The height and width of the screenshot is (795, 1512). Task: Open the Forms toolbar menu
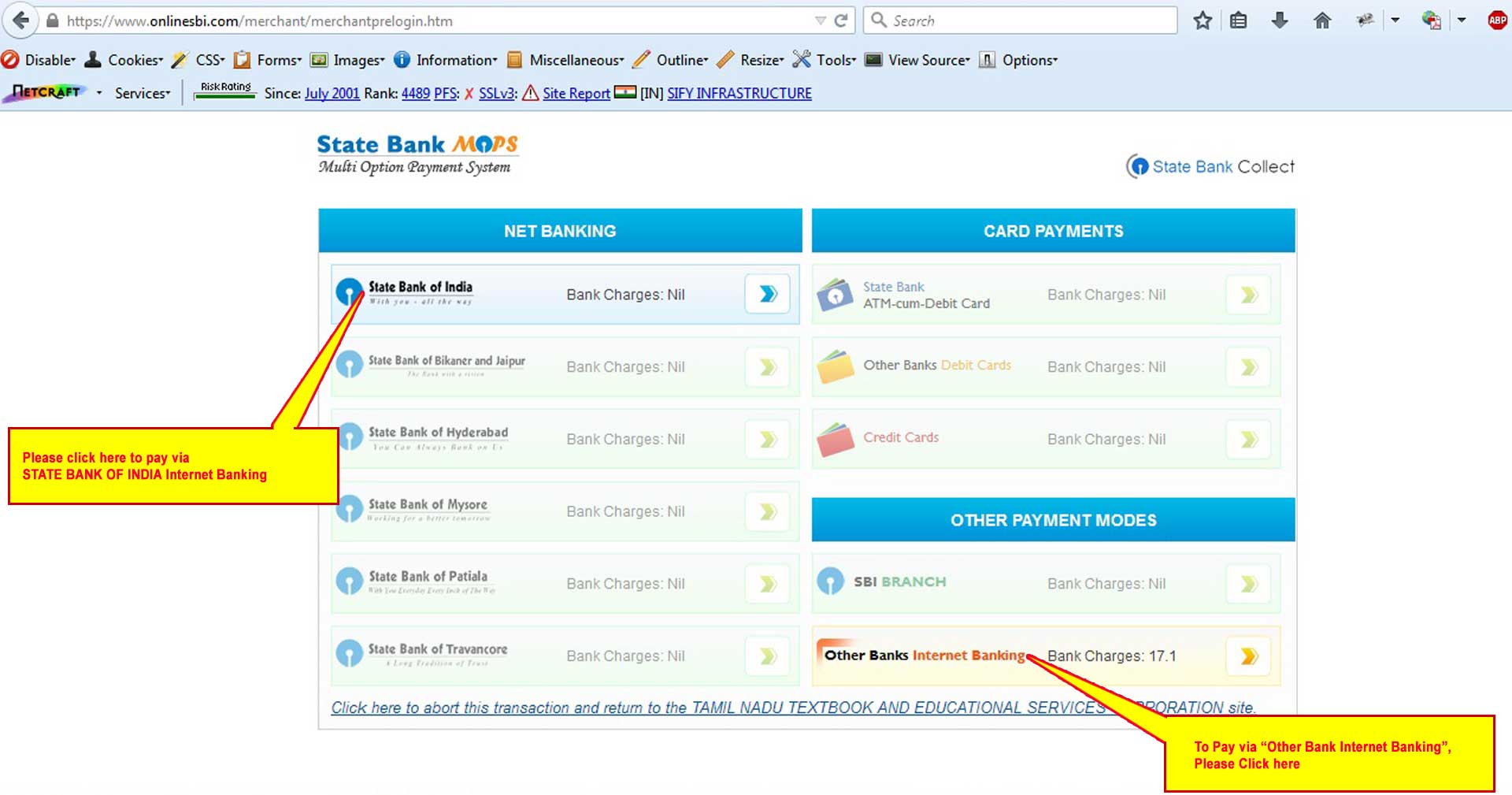coord(269,60)
